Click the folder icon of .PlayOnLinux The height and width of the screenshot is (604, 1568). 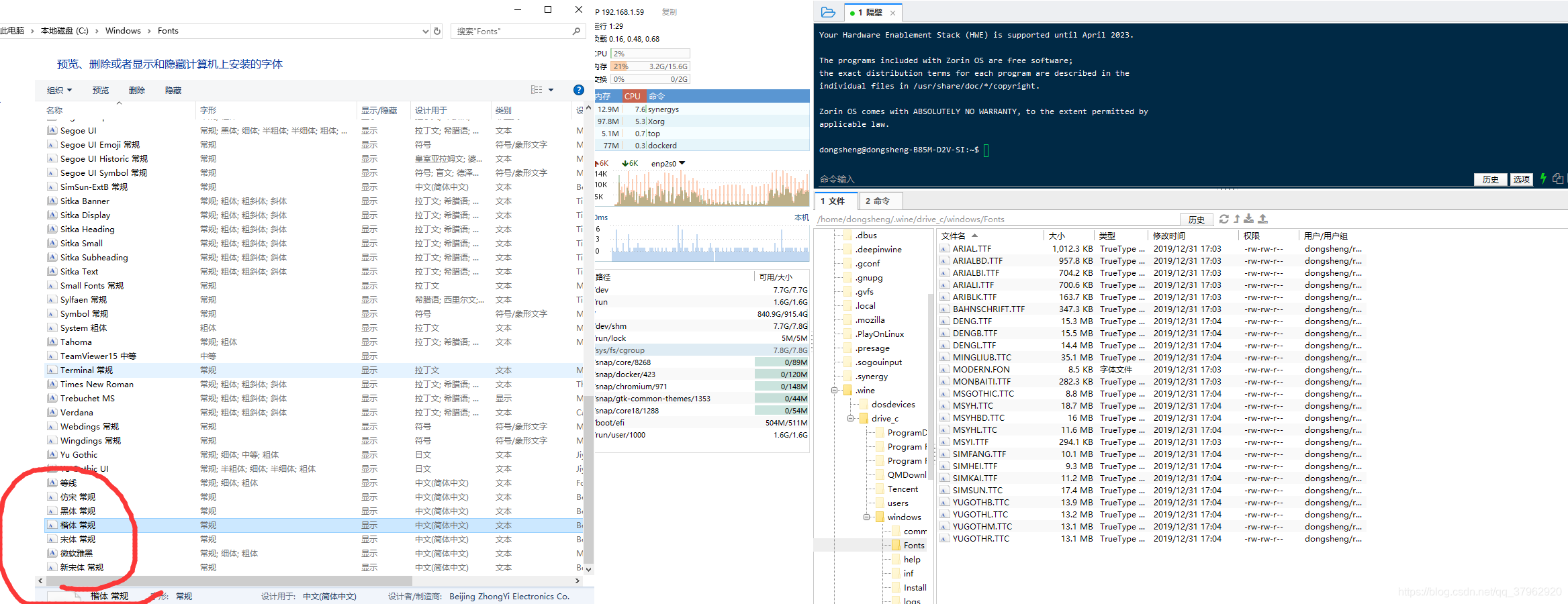pyautogui.click(x=847, y=334)
